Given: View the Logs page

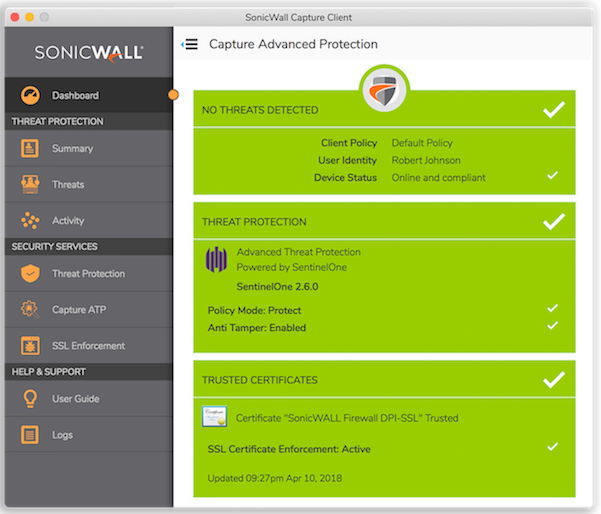Looking at the screenshot, I should tap(89, 435).
